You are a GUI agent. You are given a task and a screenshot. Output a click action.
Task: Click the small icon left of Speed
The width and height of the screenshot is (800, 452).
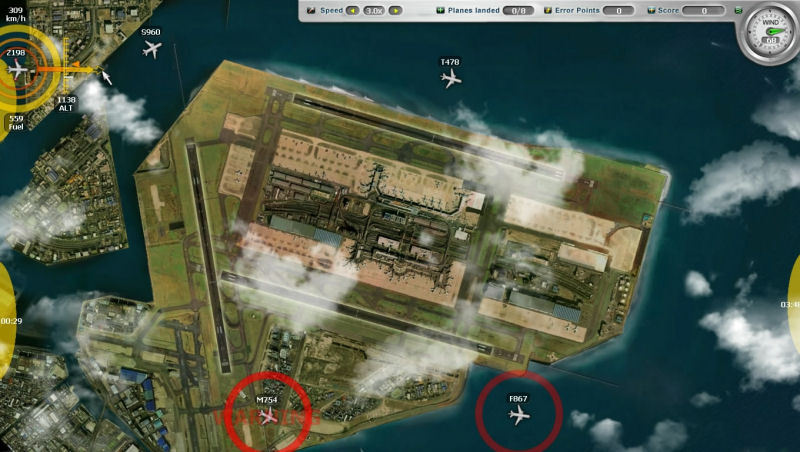(x=311, y=10)
